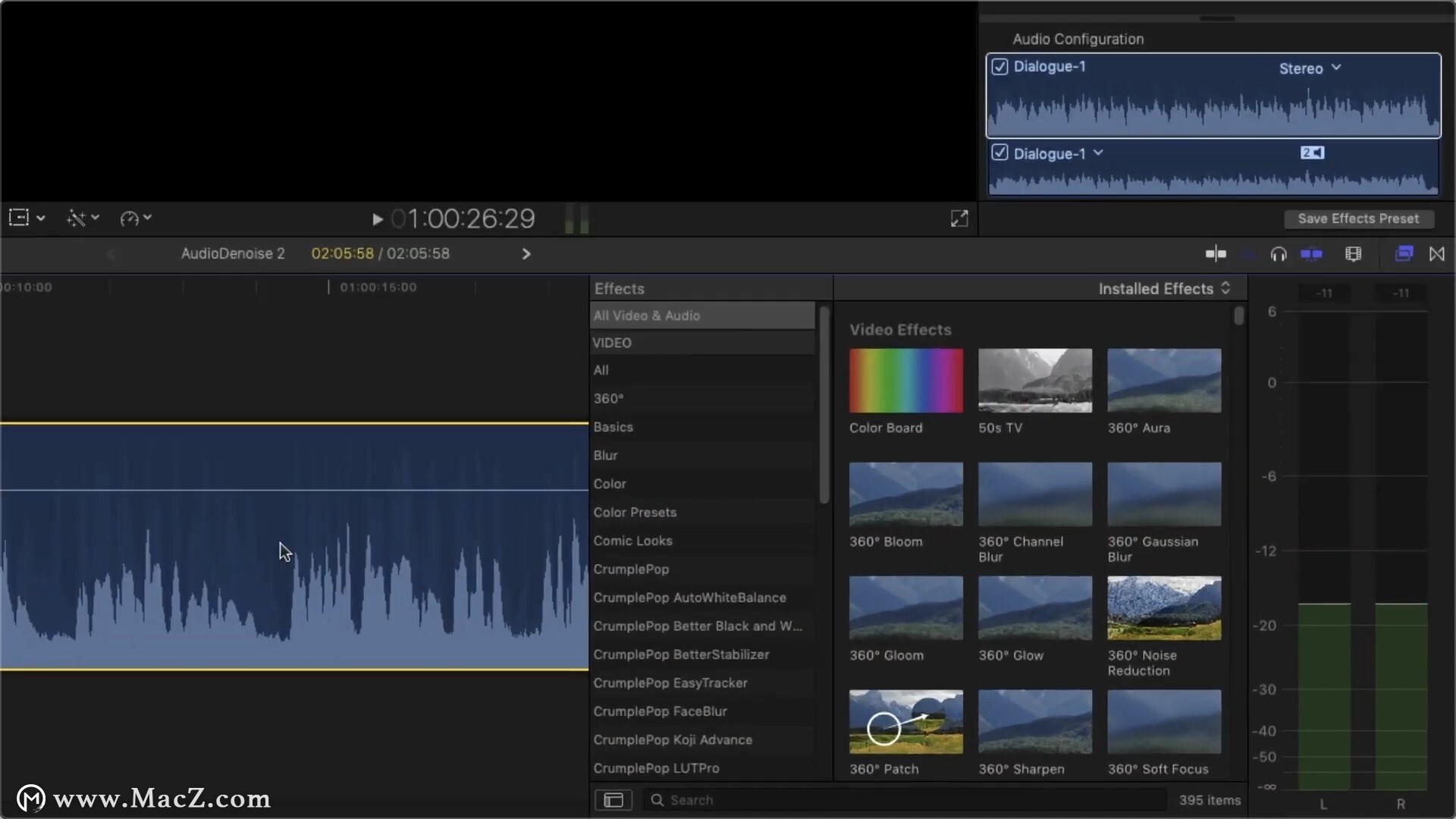1456x819 pixels.
Task: Click the Save Effects Preset button
Action: point(1358,218)
